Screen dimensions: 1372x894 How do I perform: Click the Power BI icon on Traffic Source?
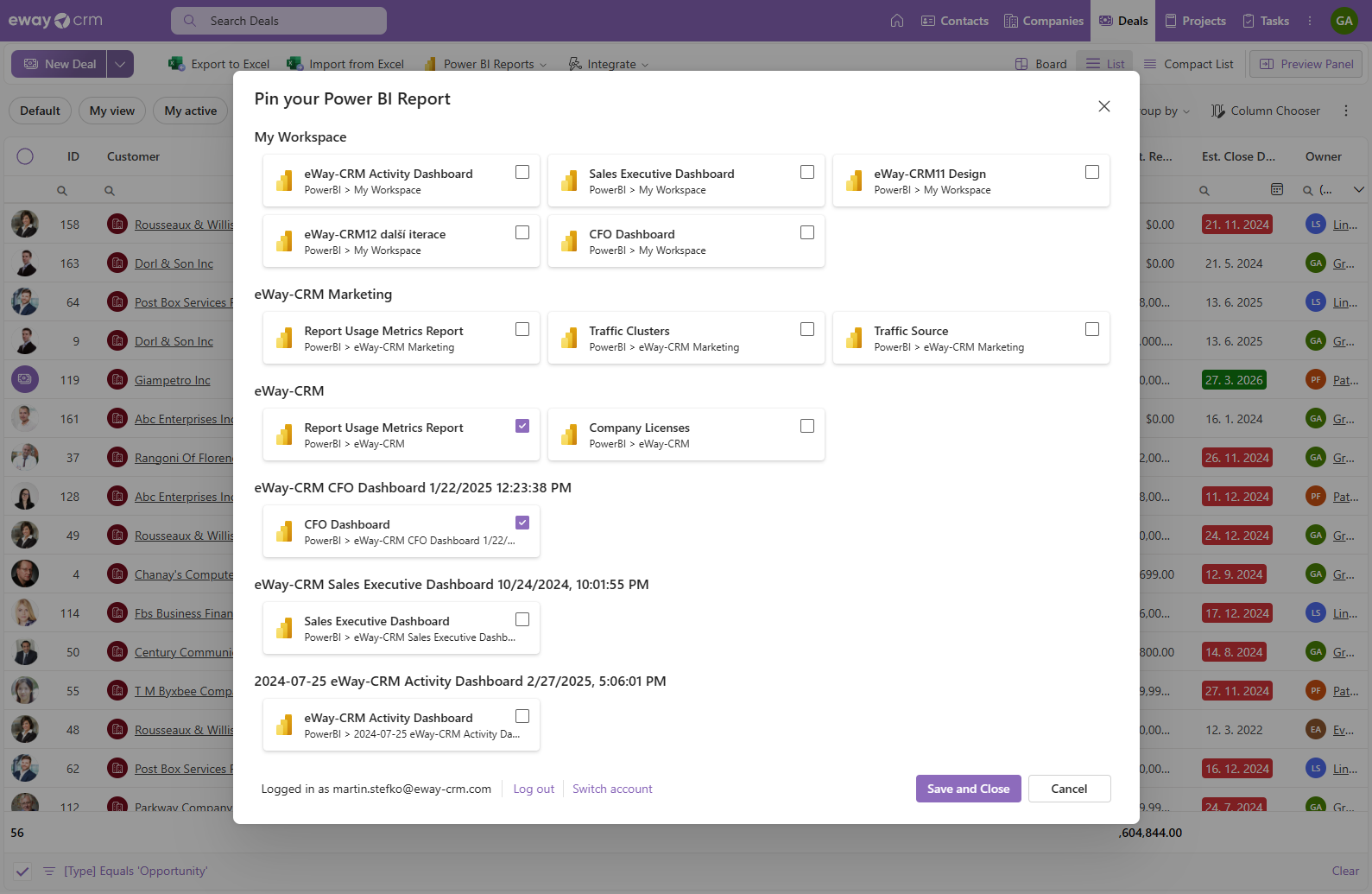pos(854,338)
